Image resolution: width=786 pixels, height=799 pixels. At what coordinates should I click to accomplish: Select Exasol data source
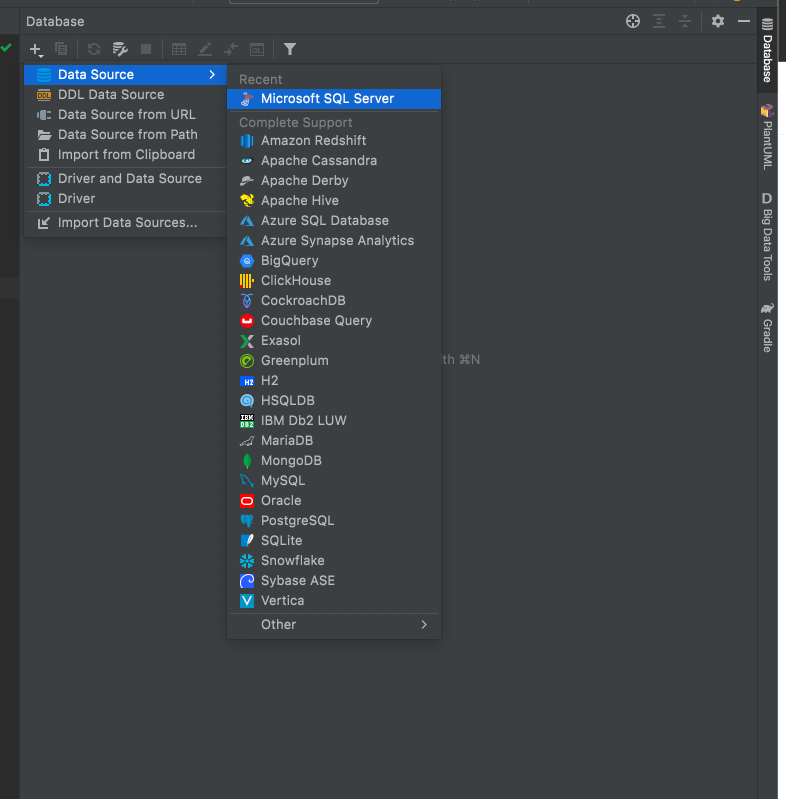[334, 340]
